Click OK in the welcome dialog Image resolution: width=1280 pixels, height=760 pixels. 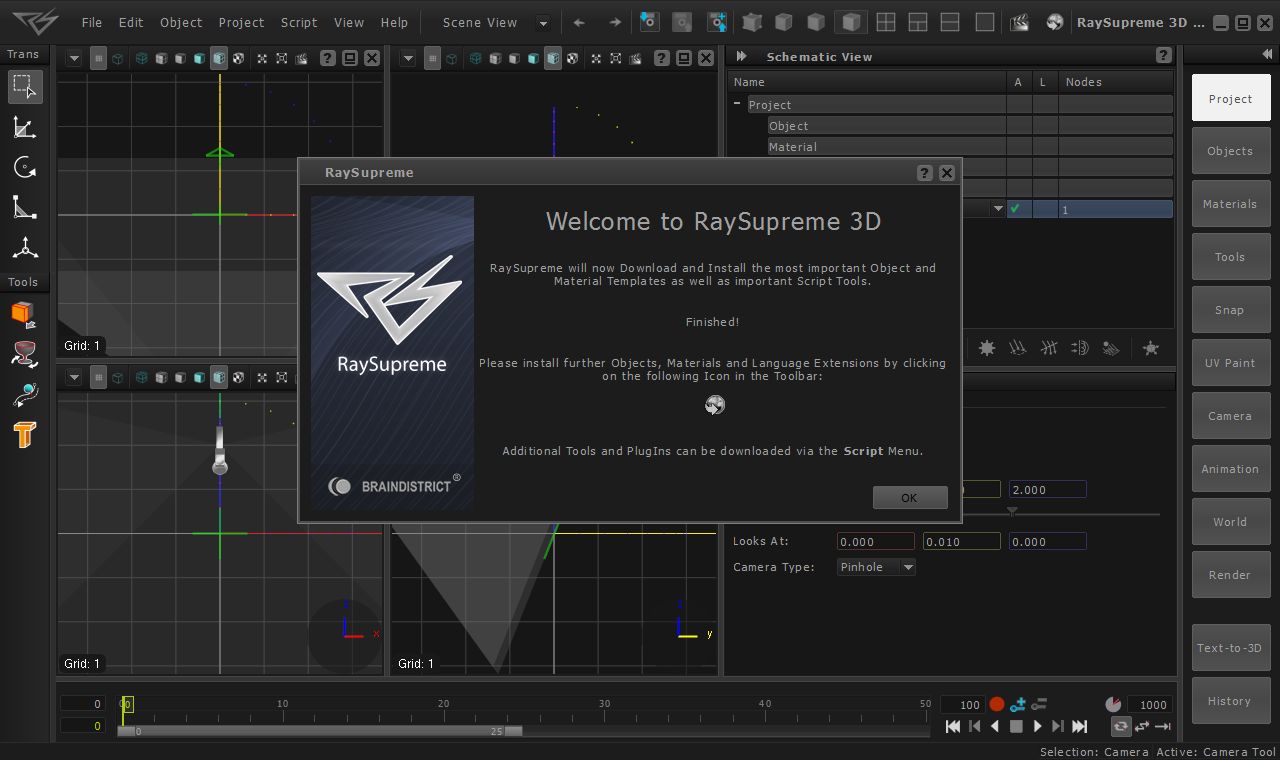click(909, 498)
